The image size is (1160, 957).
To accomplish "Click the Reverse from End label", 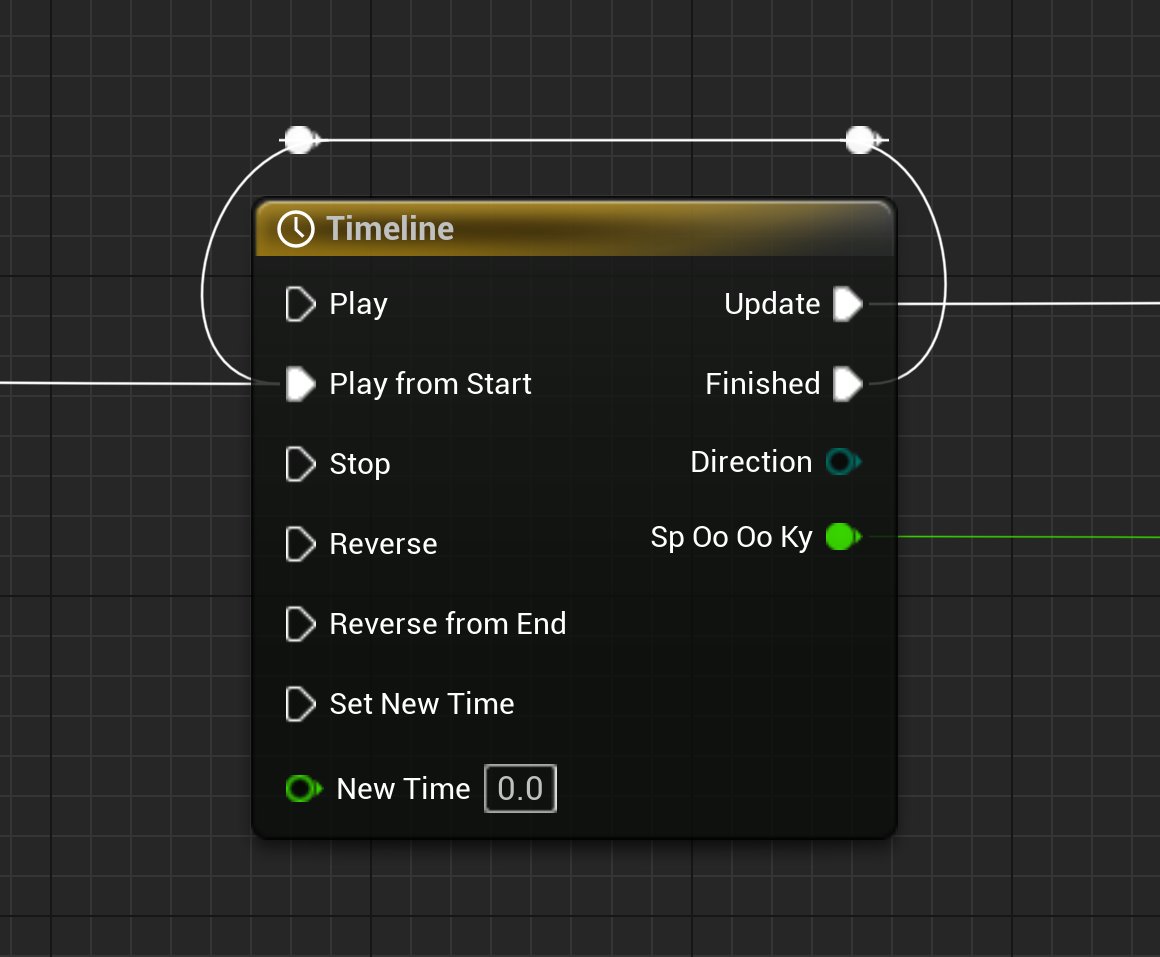I will (448, 623).
